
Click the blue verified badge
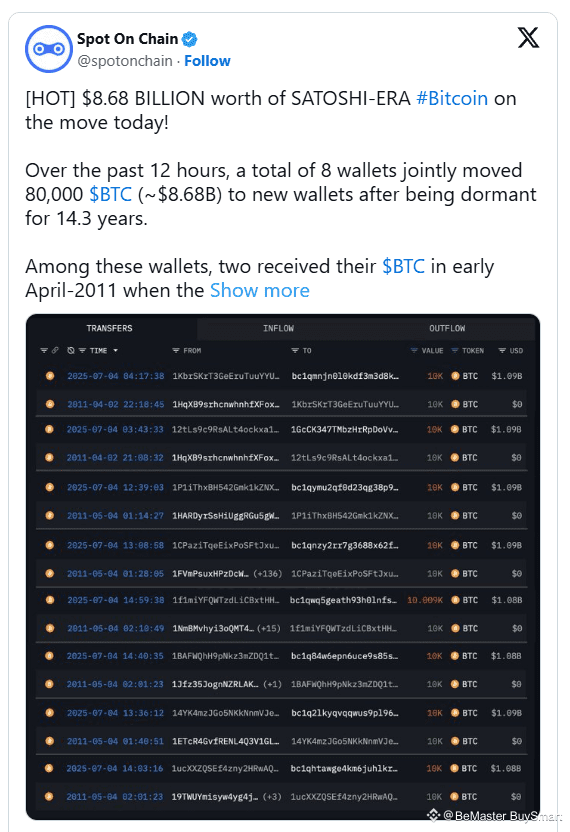point(189,39)
